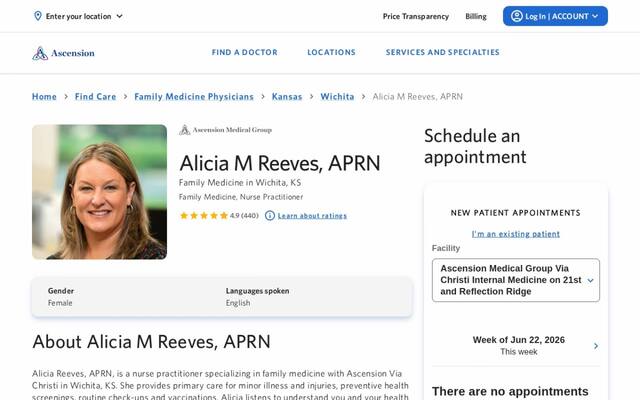Screen dimensions: 640x400
Task: Click the current breadcrumb Alicia M Reeves, APRN
Action: 418,97
